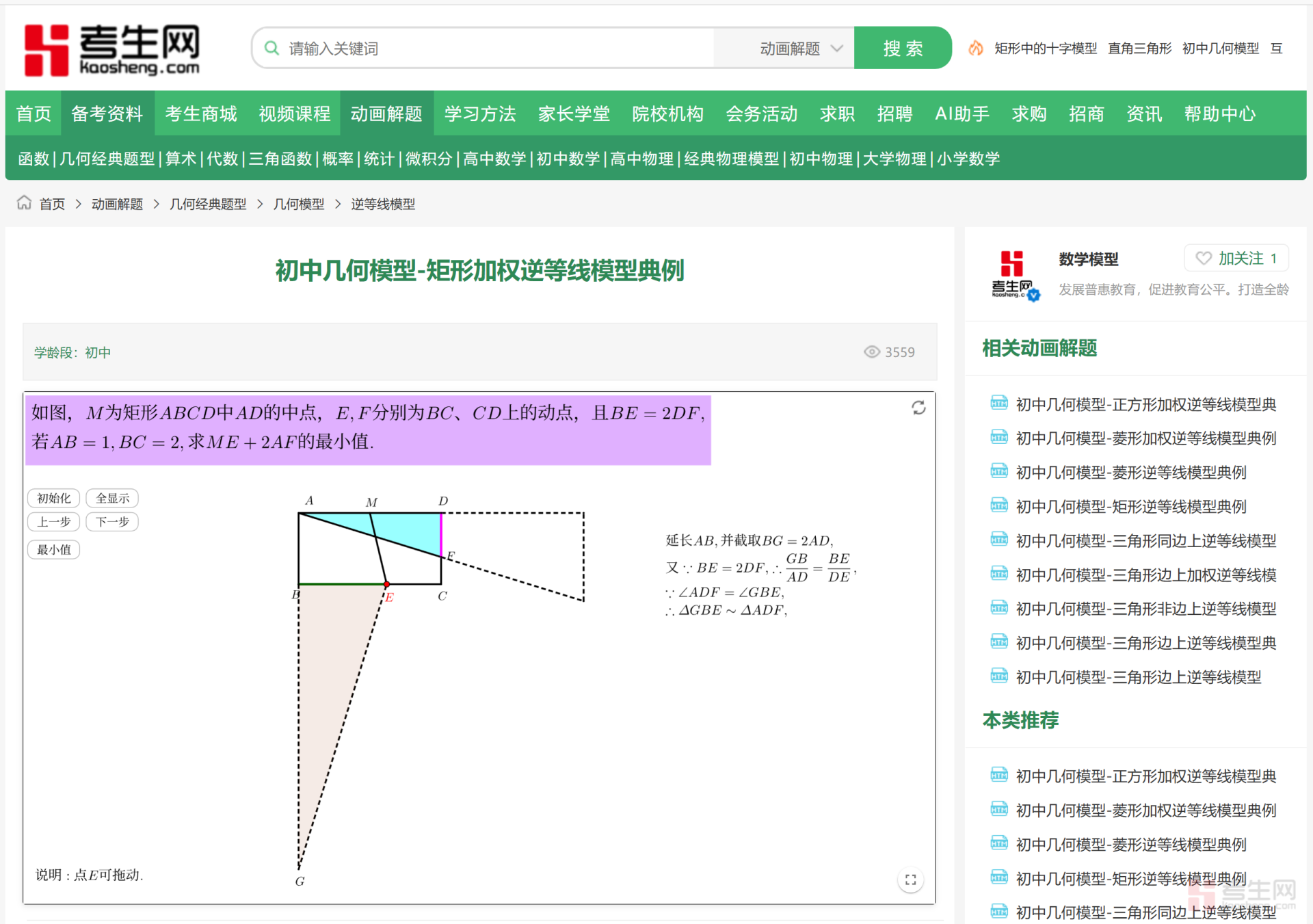Image resolution: width=1313 pixels, height=924 pixels.
Task: Click the green 搜索 button
Action: [902, 48]
